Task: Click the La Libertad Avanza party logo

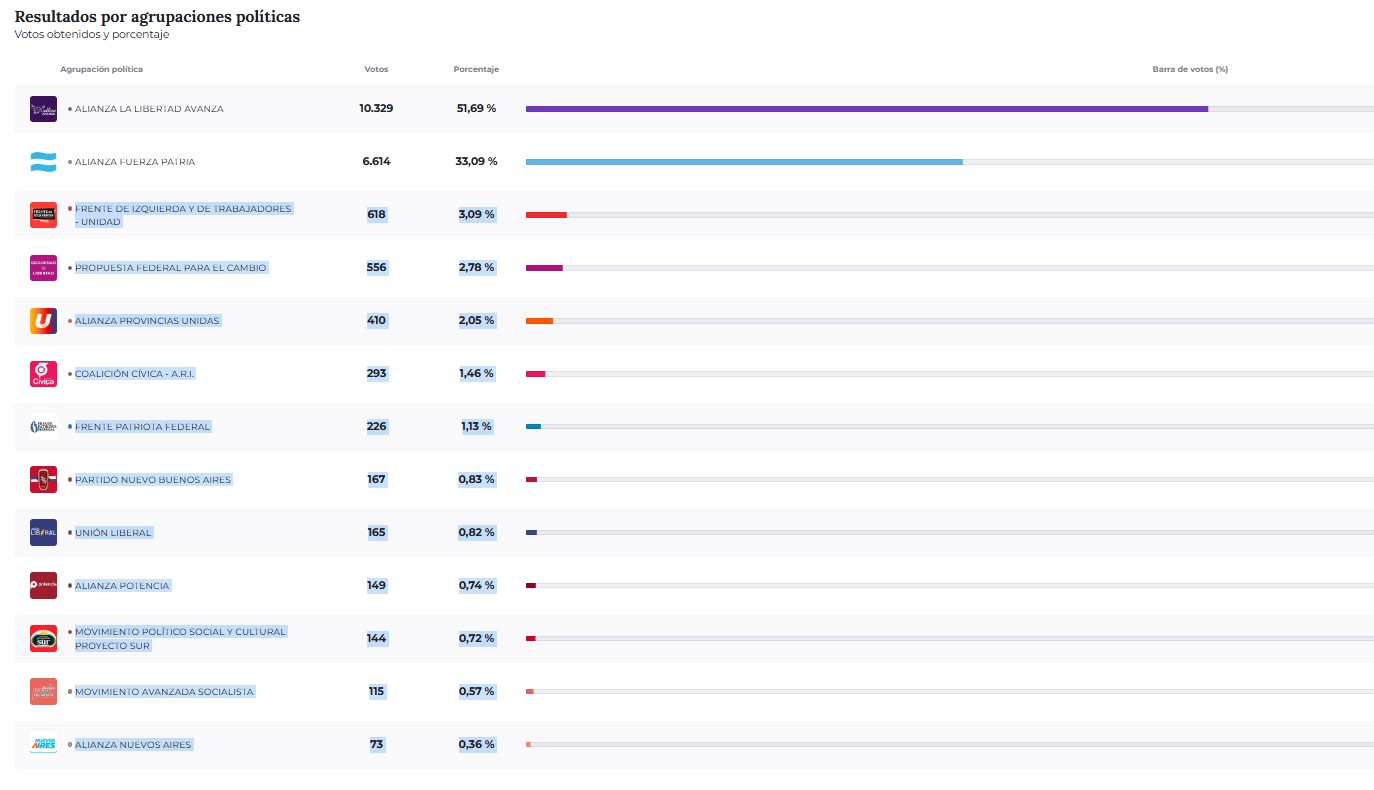Action: (x=43, y=109)
